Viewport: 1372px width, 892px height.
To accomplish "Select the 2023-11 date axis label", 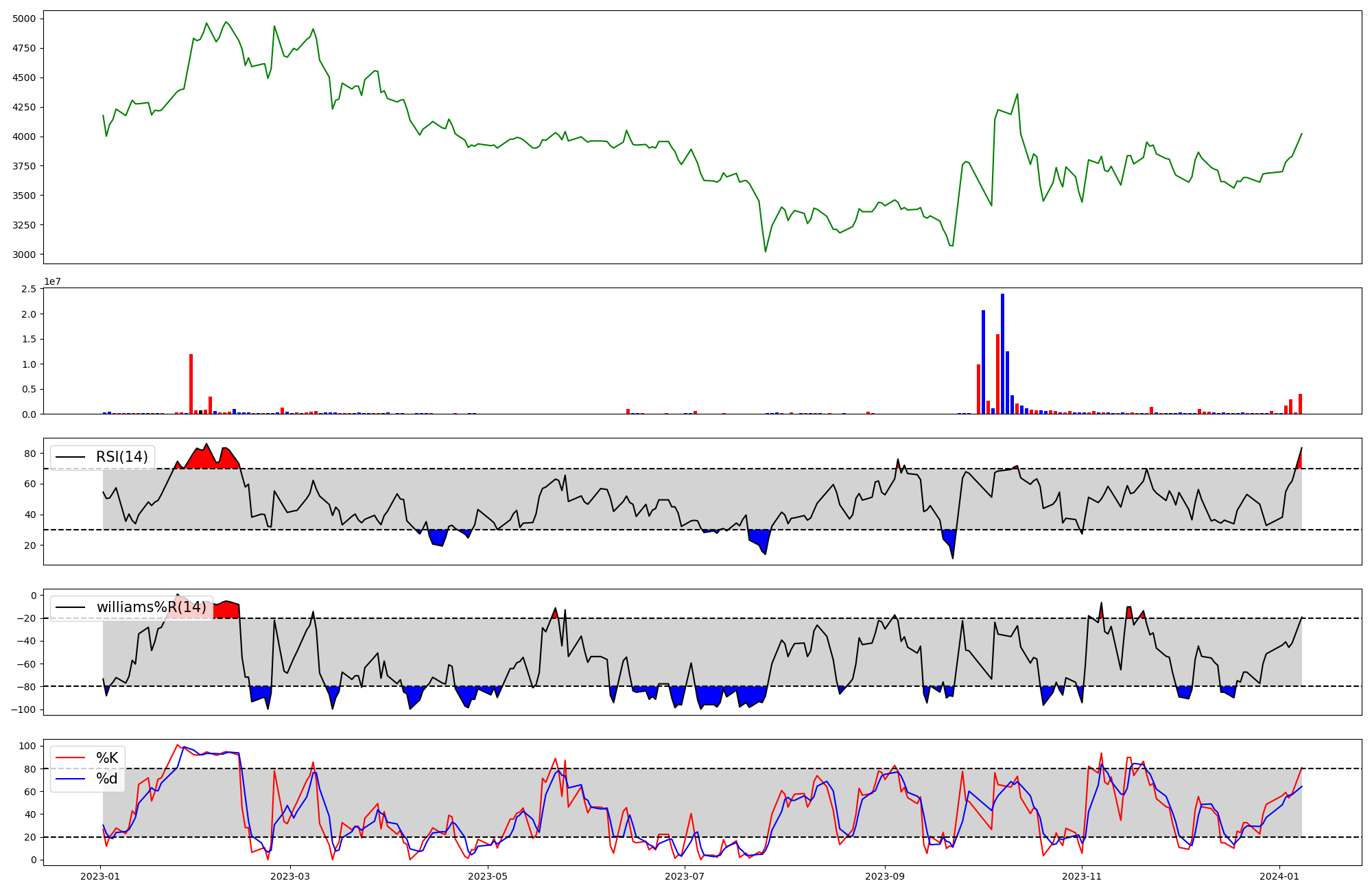I will tap(1082, 876).
